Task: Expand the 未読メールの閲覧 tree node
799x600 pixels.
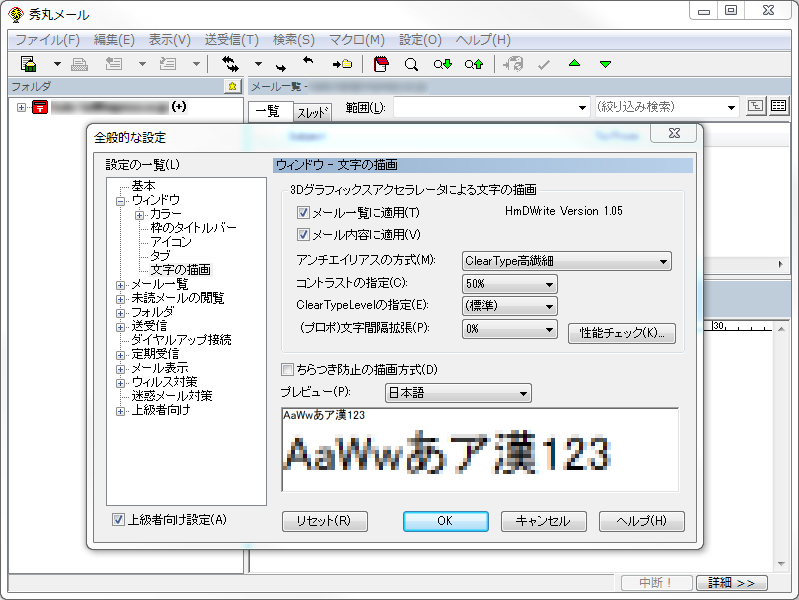Action: click(121, 299)
